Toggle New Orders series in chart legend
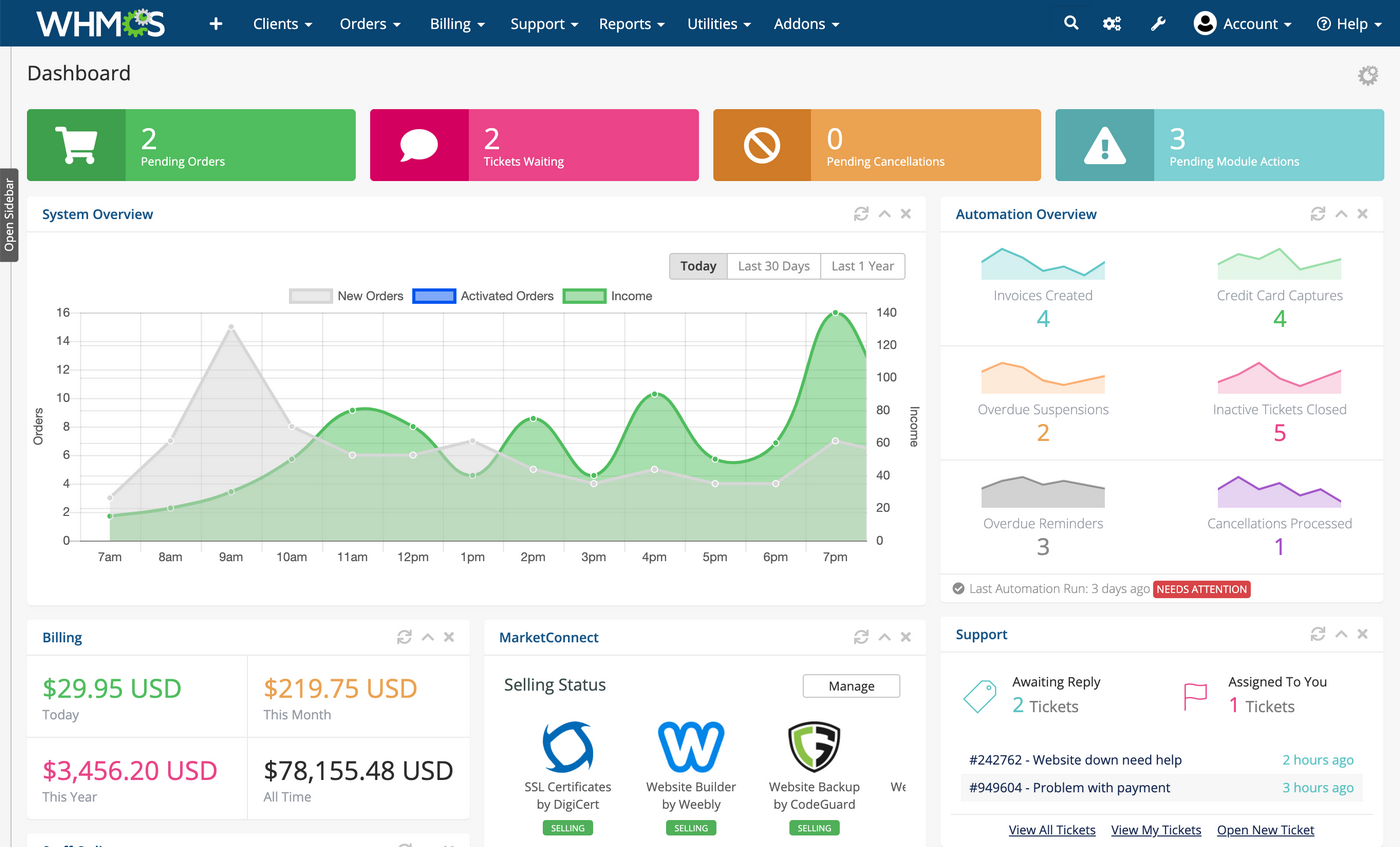Viewport: 1400px width, 847px height. pos(346,296)
